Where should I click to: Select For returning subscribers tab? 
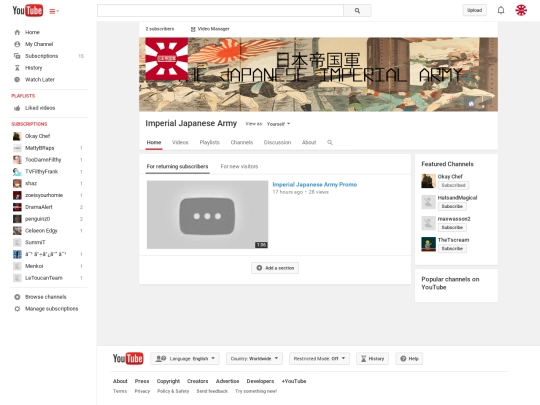(177, 167)
